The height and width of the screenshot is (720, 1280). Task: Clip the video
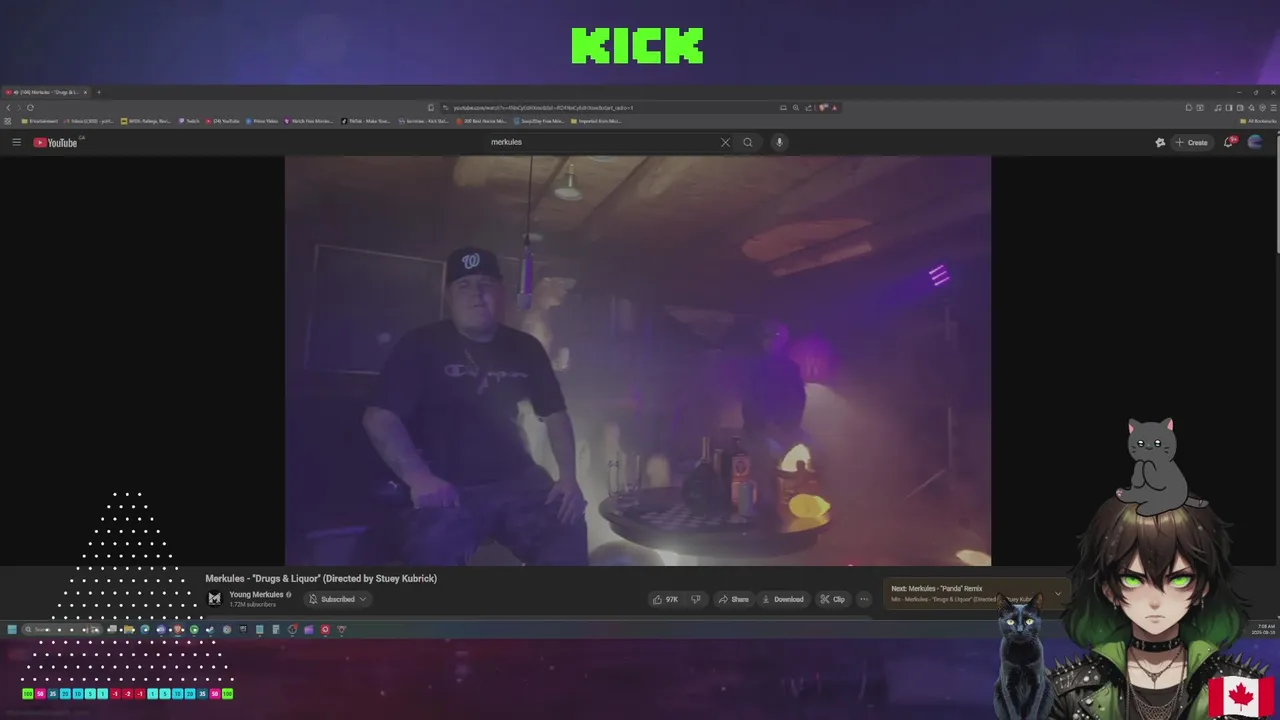(833, 599)
